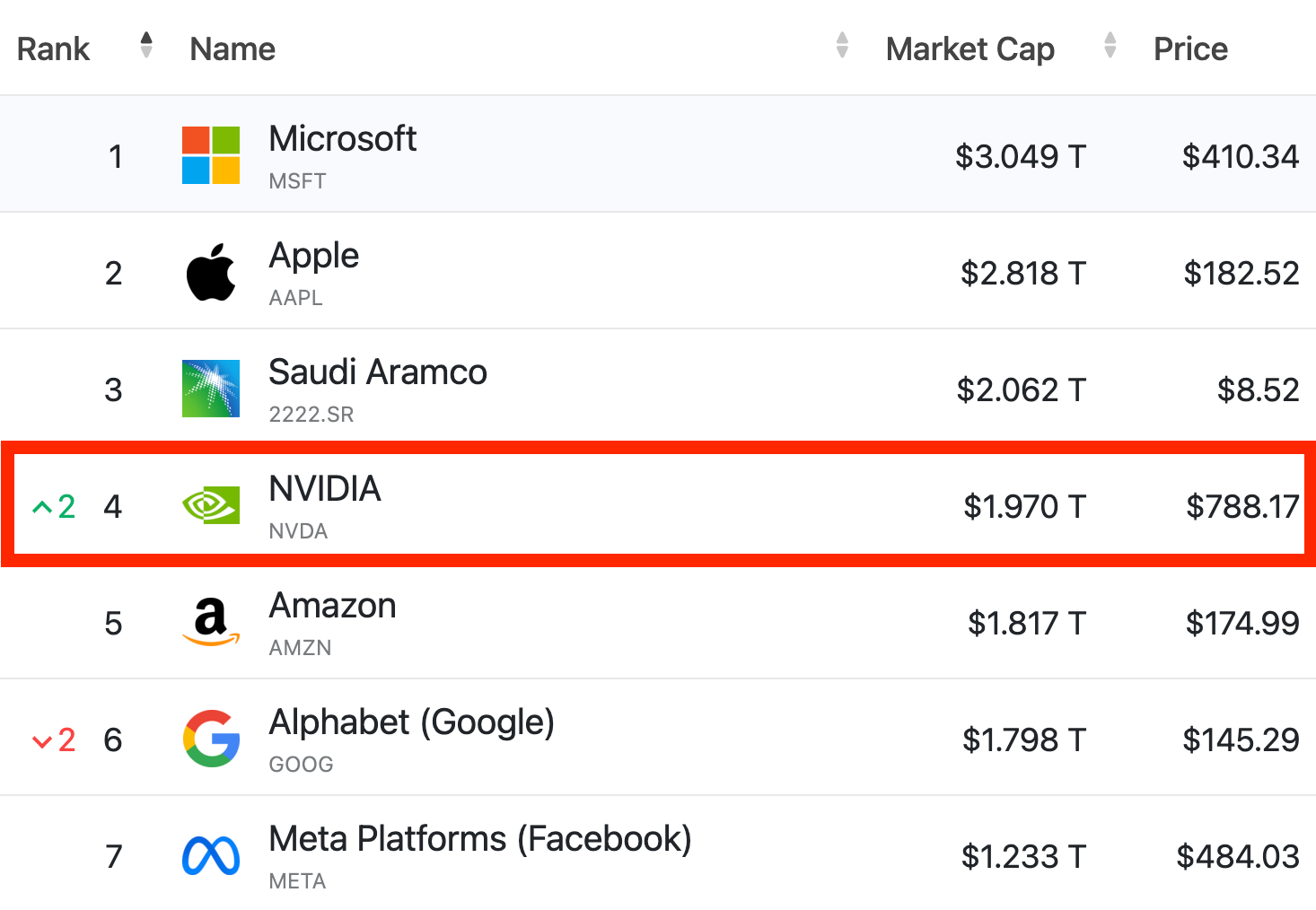This screenshot has height=910, width=1316.
Task: Open the Microsoft company link
Action: [x=342, y=139]
